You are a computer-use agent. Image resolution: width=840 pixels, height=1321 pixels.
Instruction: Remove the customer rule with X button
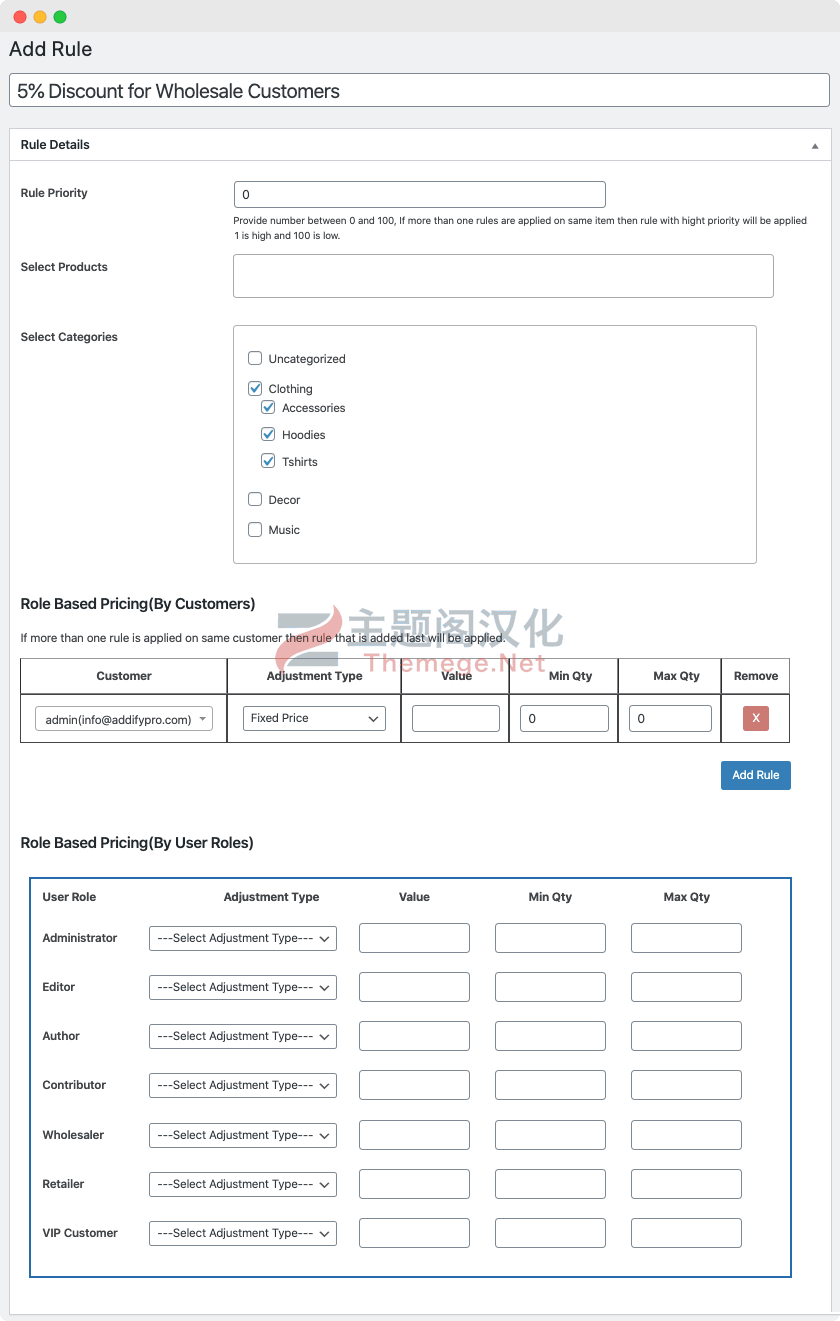[756, 718]
